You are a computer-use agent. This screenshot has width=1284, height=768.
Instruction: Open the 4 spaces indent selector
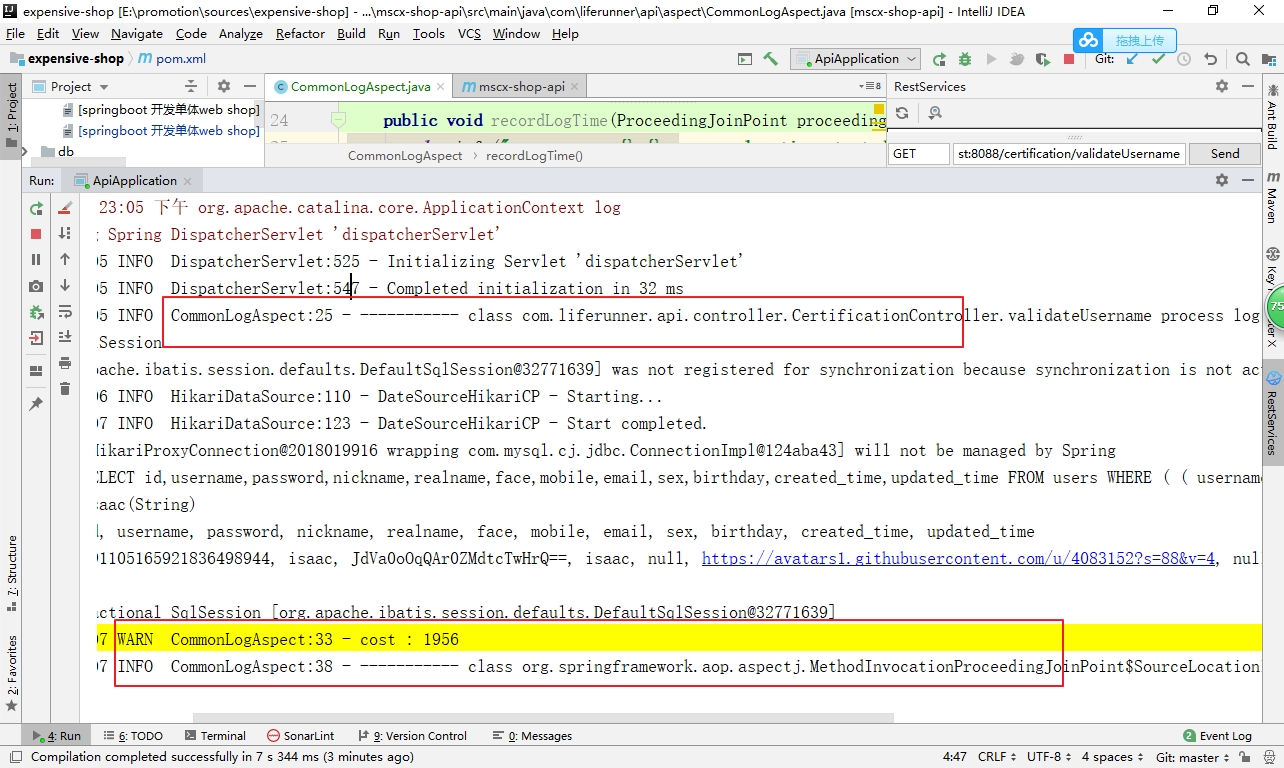click(x=1112, y=757)
